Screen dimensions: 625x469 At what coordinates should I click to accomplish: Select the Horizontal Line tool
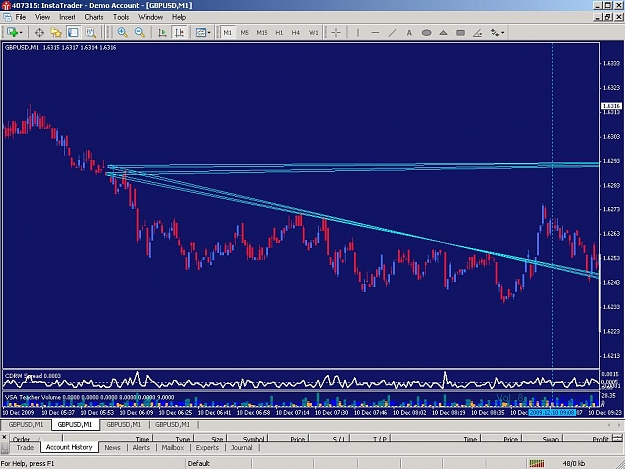point(375,33)
